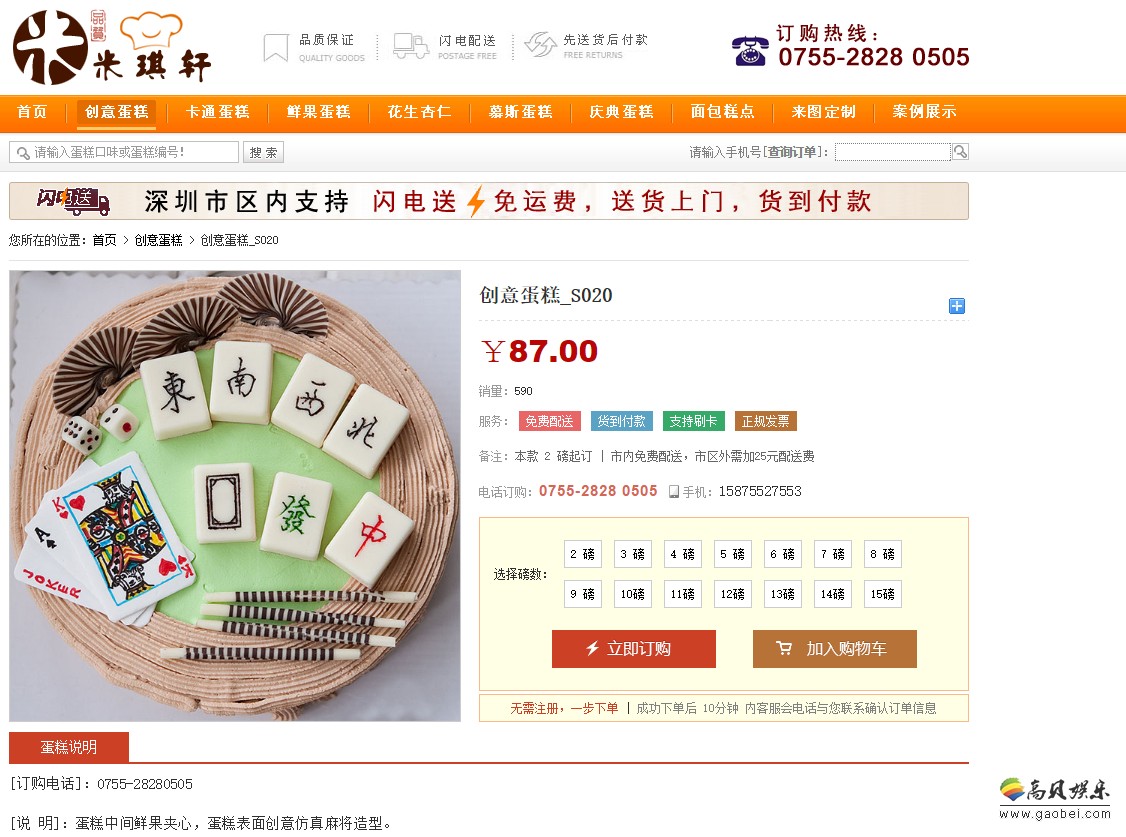The image size is (1126, 837).
Task: Click the 创意蛋糕 breadcrumb link
Action: tap(159, 240)
